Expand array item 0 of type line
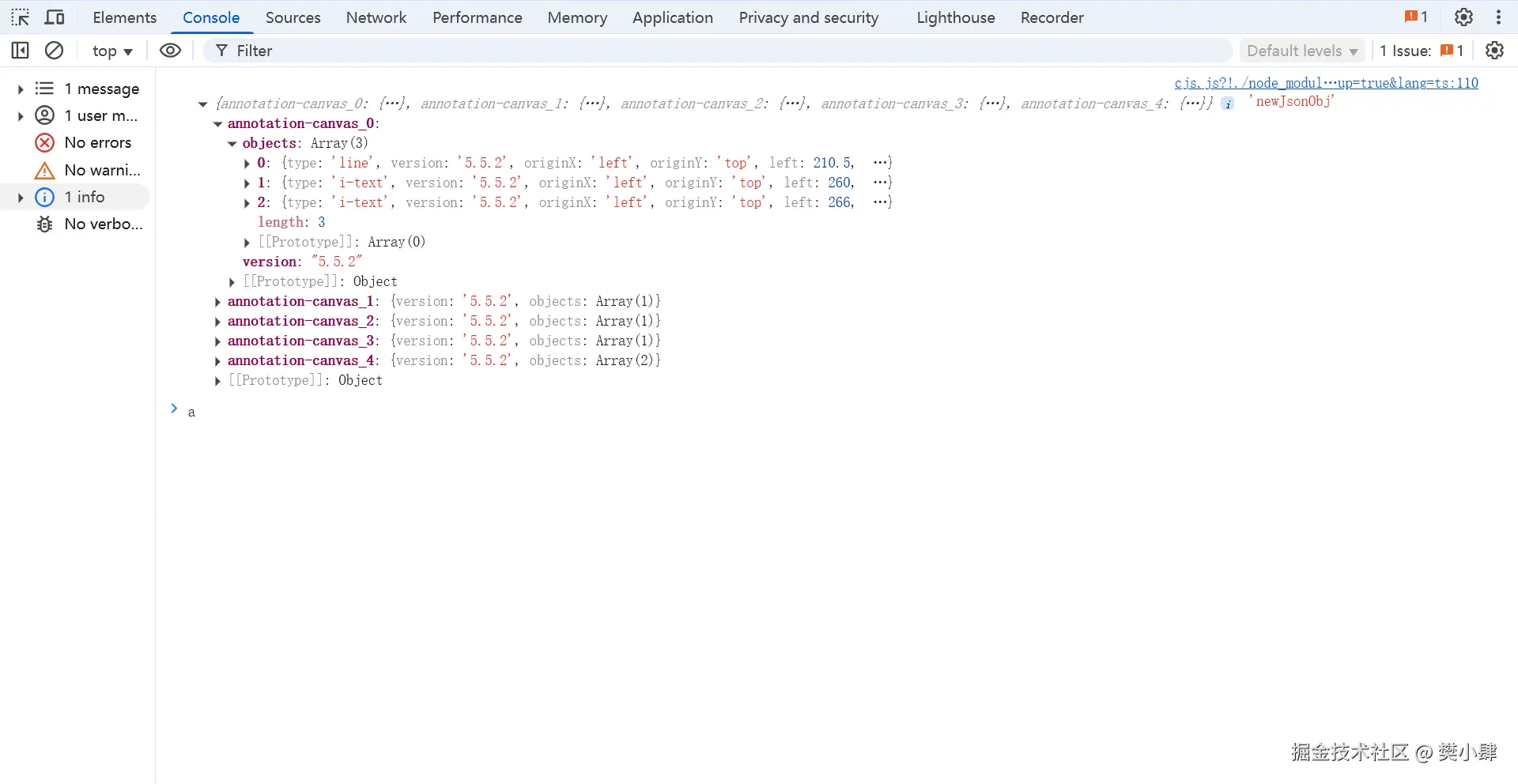This screenshot has width=1518, height=784. (x=247, y=164)
